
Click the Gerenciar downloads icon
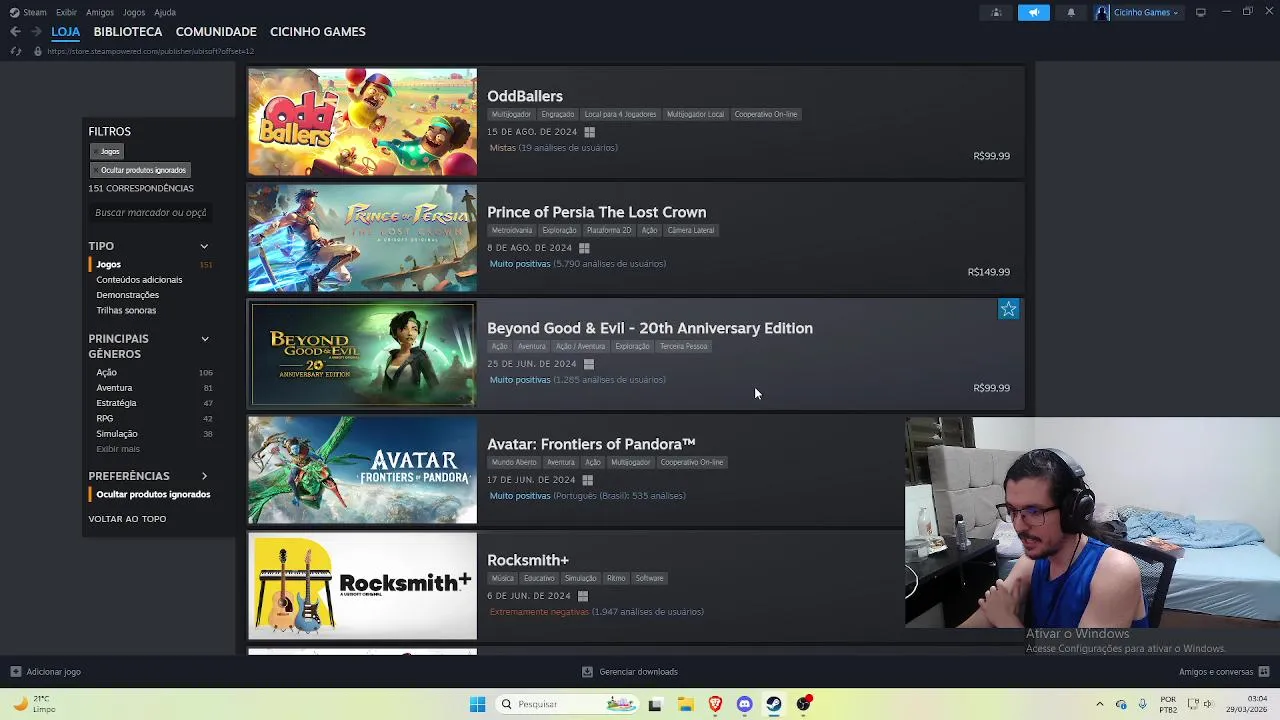pos(587,672)
